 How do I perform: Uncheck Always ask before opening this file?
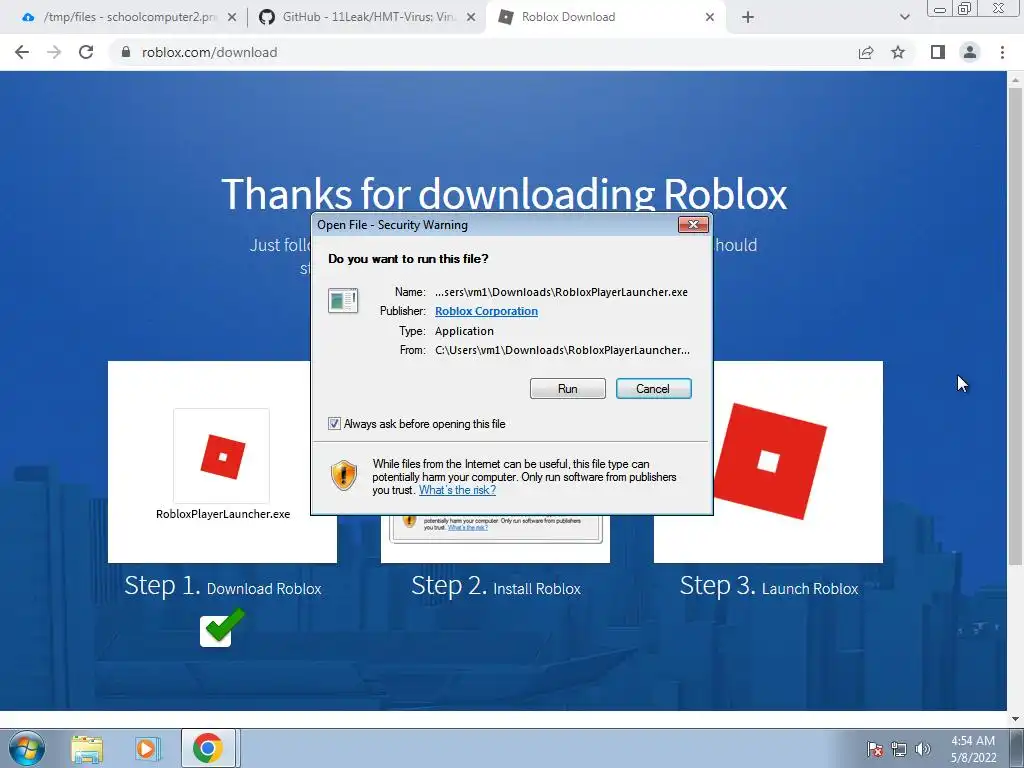coord(334,423)
